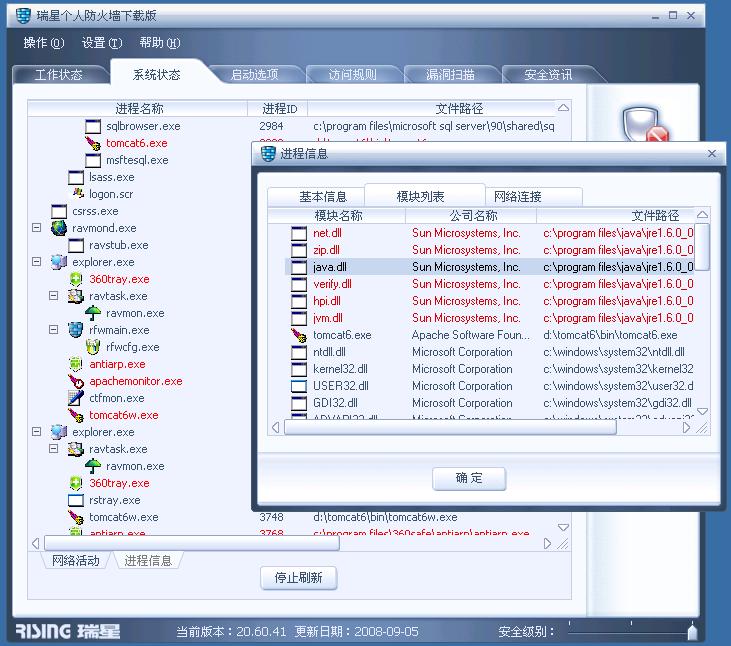Click the module list vertical scrollbar thumb
This screenshot has height=646, width=731.
coord(702,247)
